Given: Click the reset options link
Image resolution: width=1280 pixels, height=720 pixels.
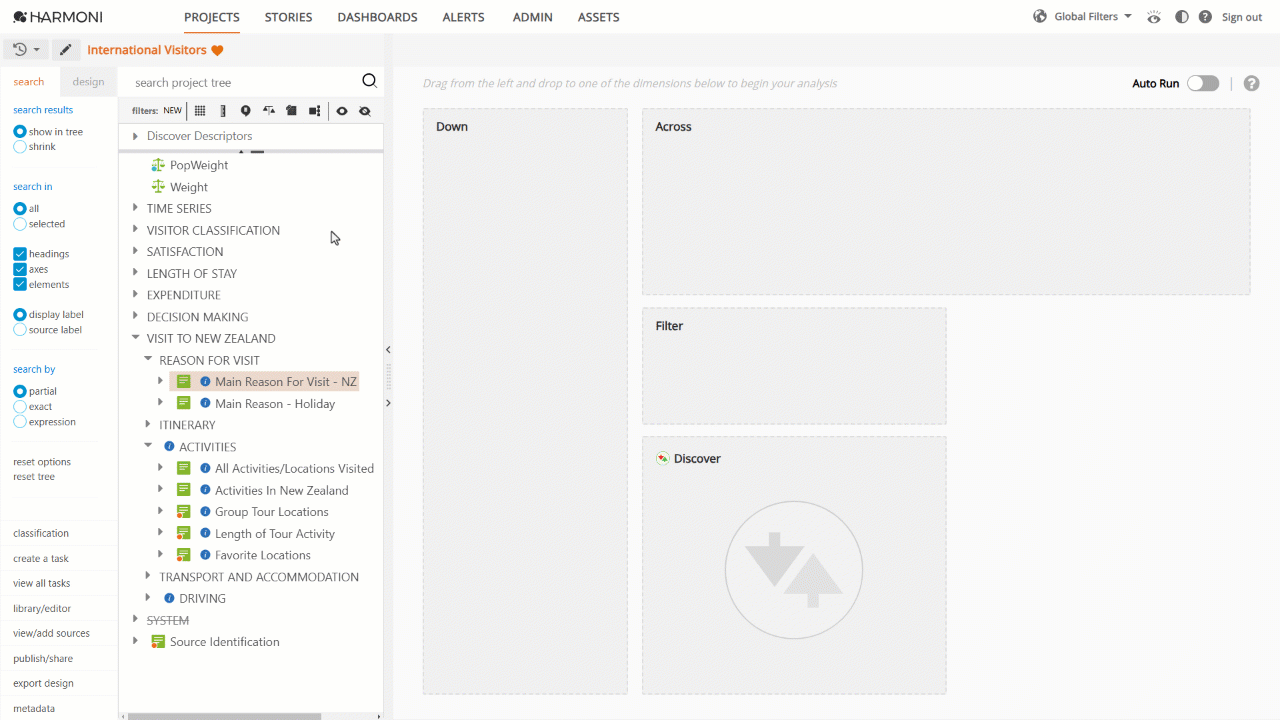Looking at the screenshot, I should coord(42,462).
